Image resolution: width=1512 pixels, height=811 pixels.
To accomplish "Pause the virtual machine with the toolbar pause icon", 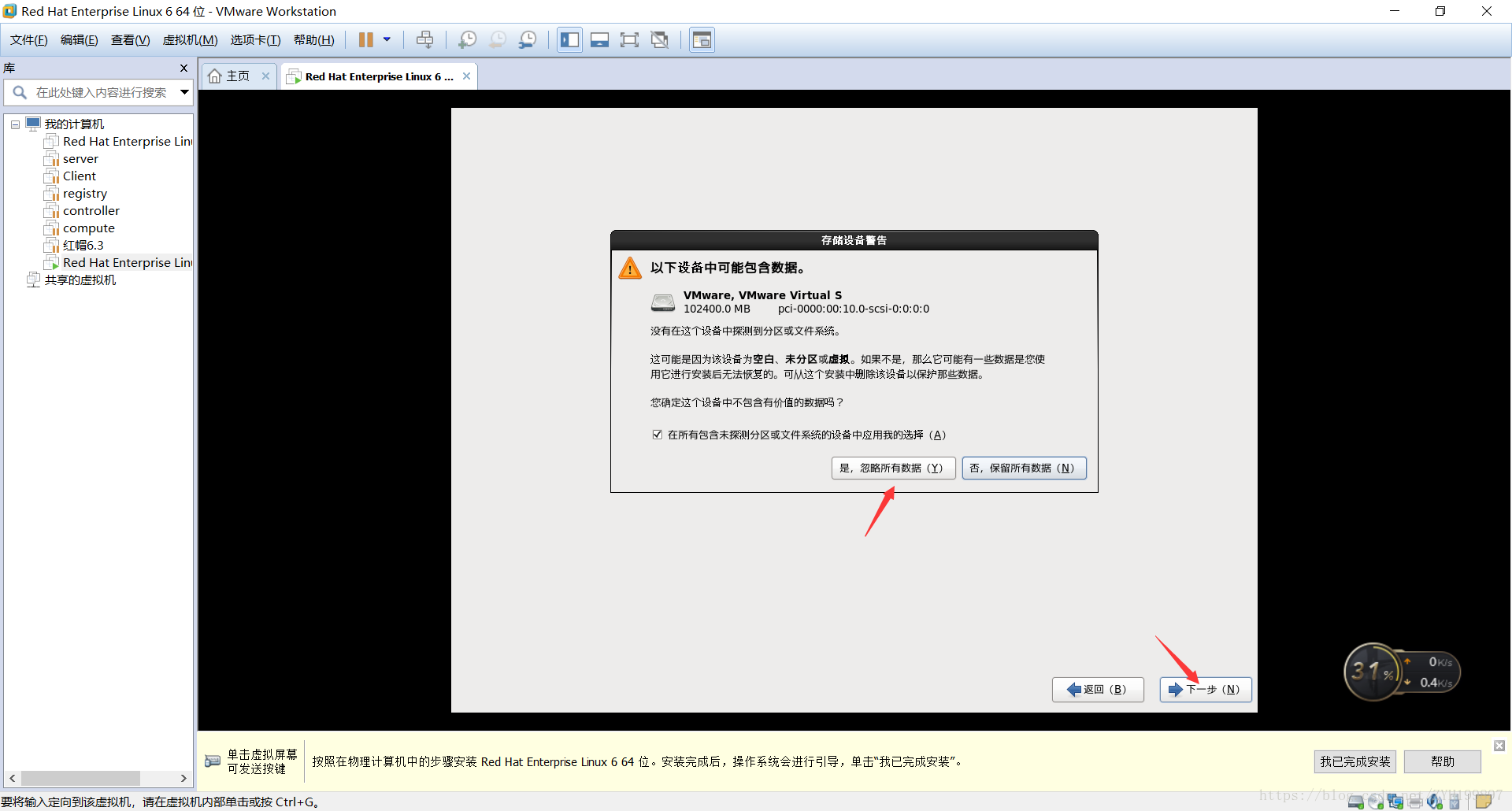I will point(366,40).
